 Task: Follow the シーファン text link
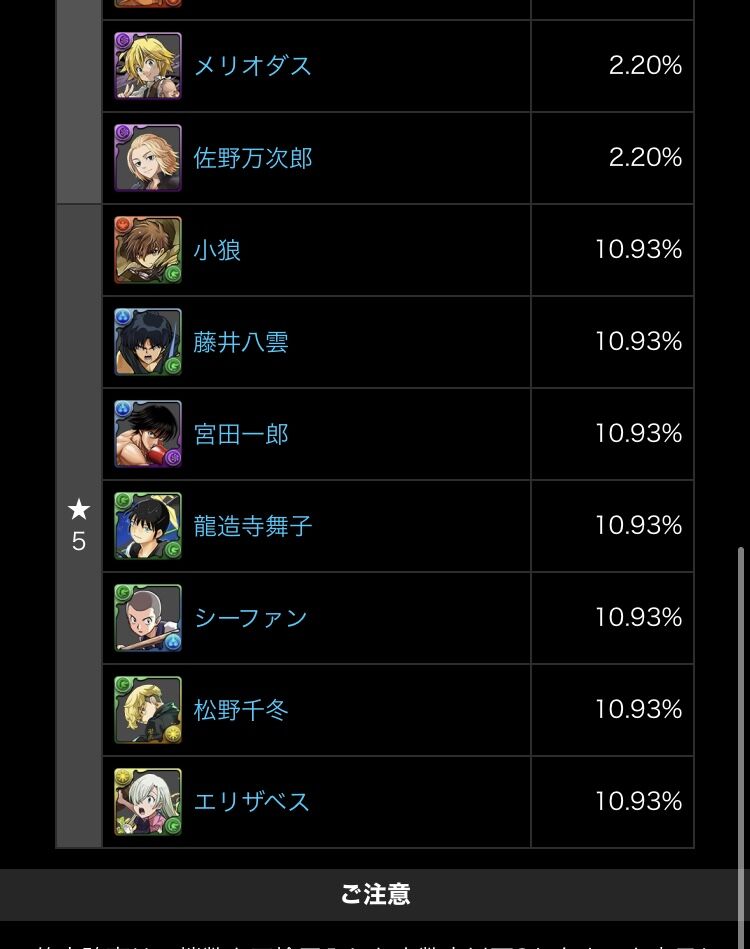tap(251, 618)
